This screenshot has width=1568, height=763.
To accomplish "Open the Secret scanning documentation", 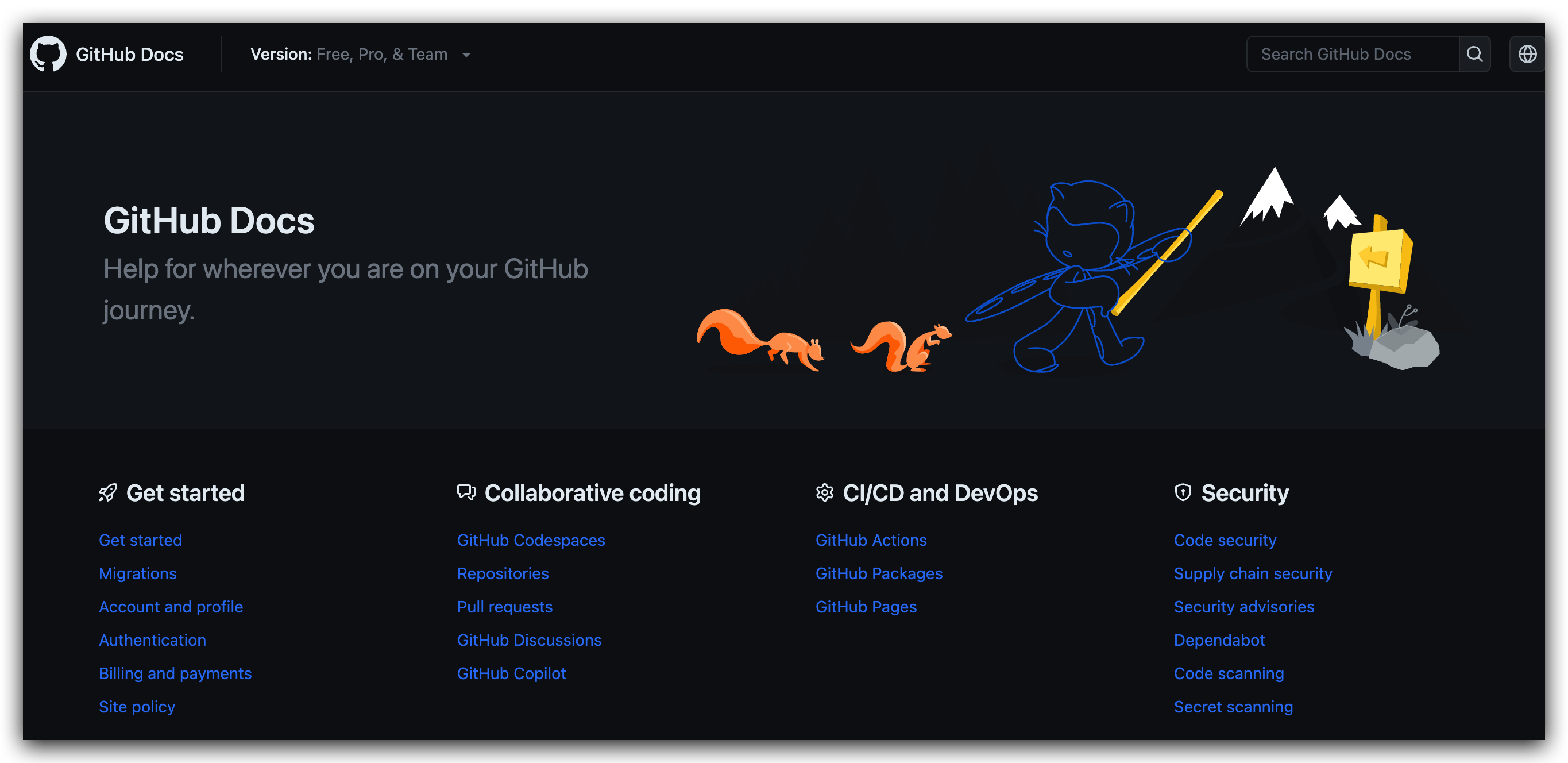I will pos(1233,706).
